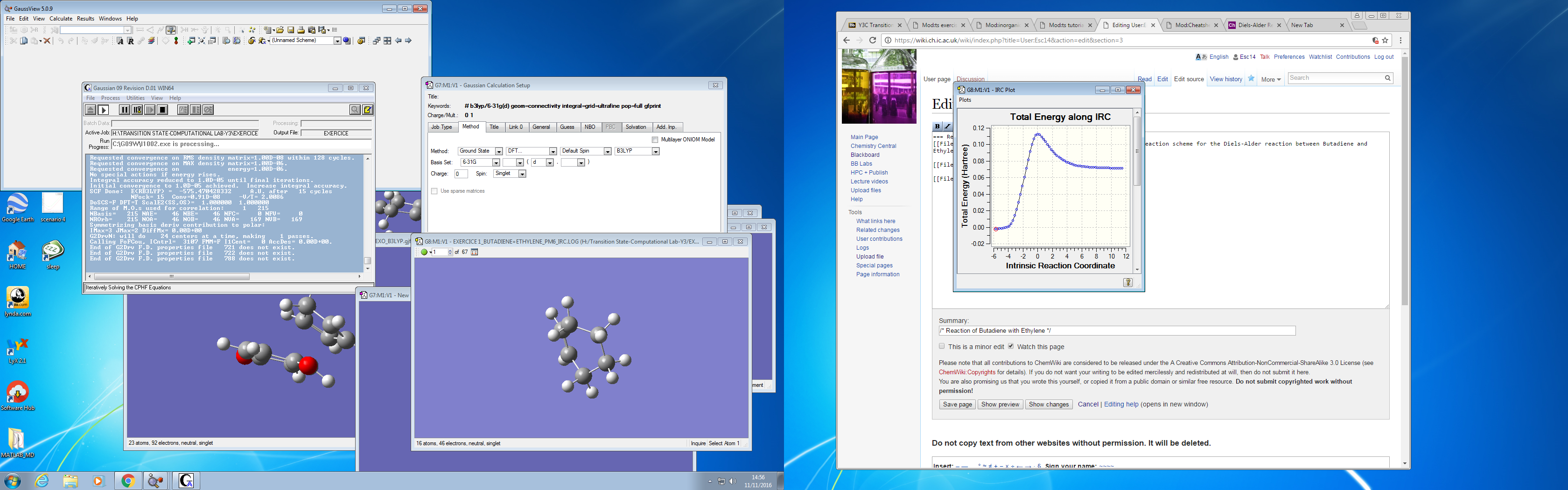Check 'This is a minor edit' box
Image resolution: width=1568 pixels, height=490 pixels.
942,346
